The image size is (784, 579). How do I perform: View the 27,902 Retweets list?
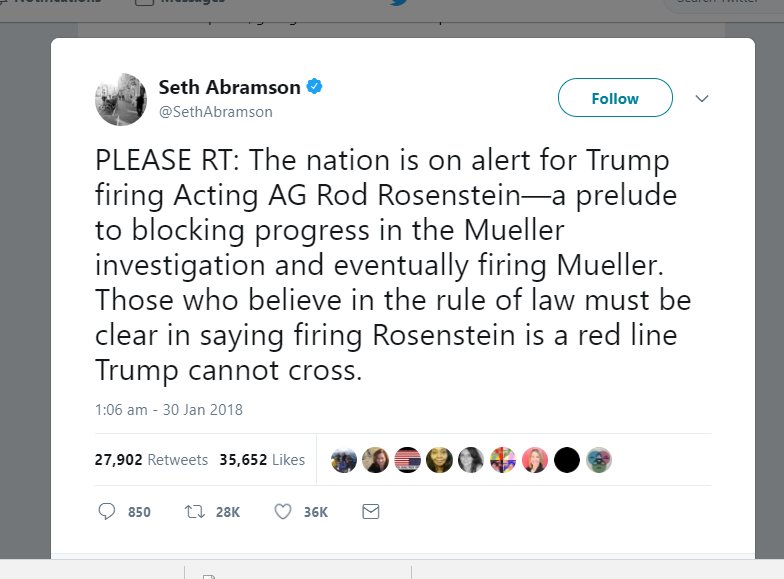[x=151, y=460]
